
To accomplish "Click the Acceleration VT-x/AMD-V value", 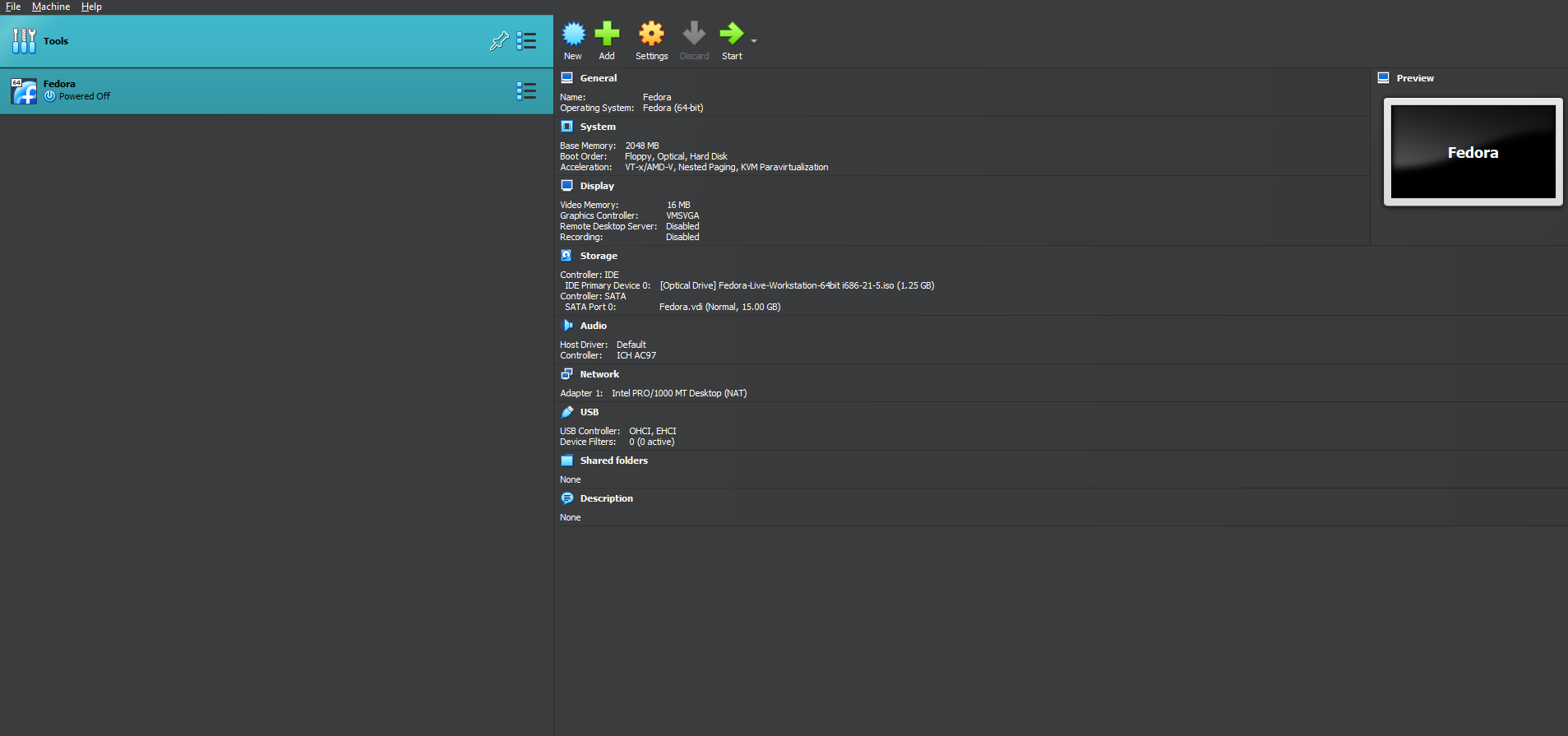I will [726, 167].
